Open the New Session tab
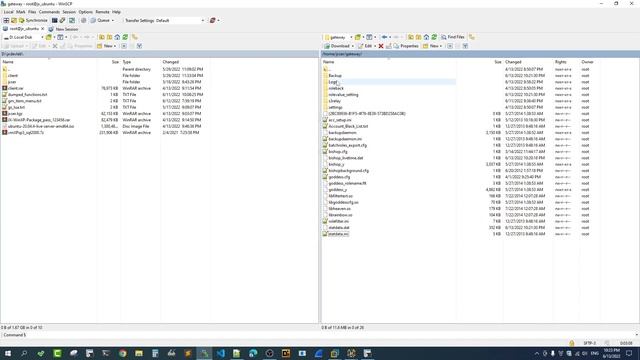Viewport: 640px width, 360px height. 64,29
